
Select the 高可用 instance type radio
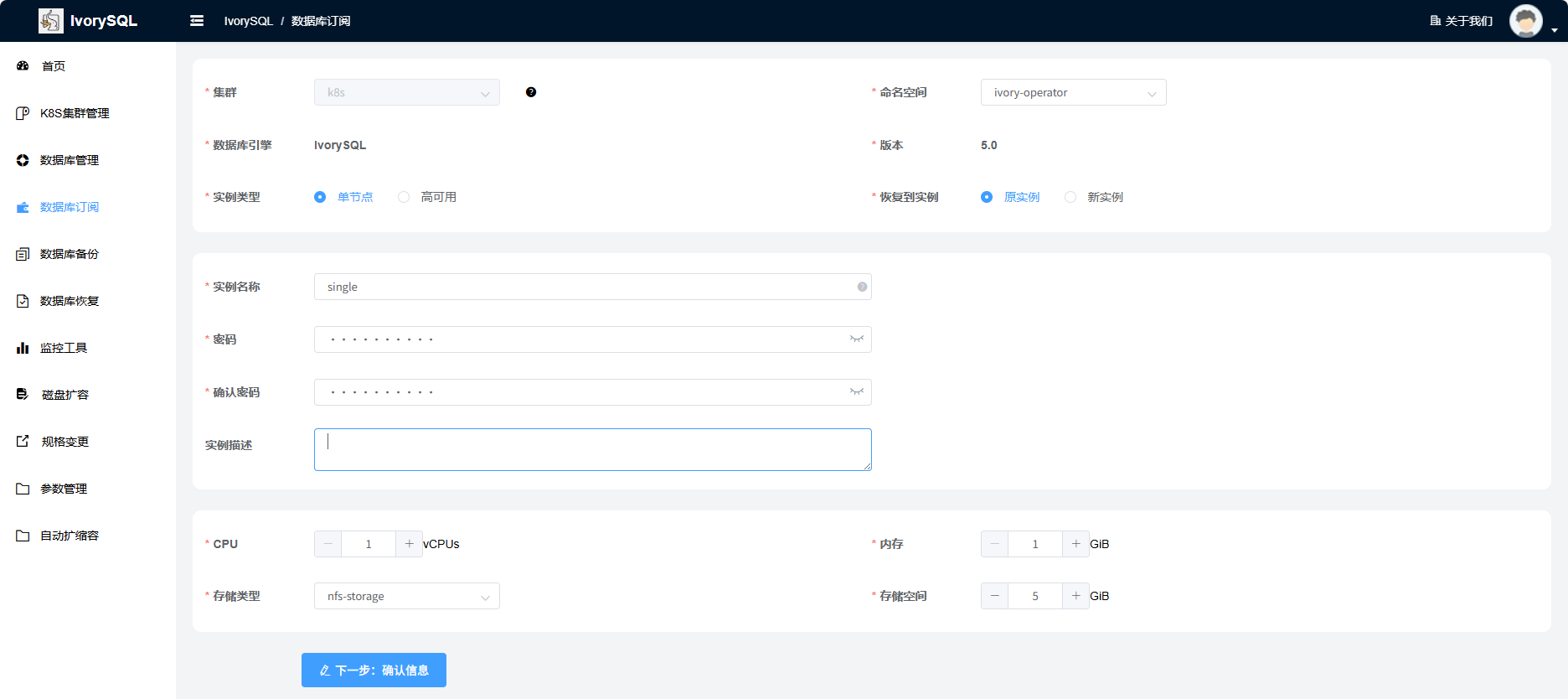tap(405, 197)
